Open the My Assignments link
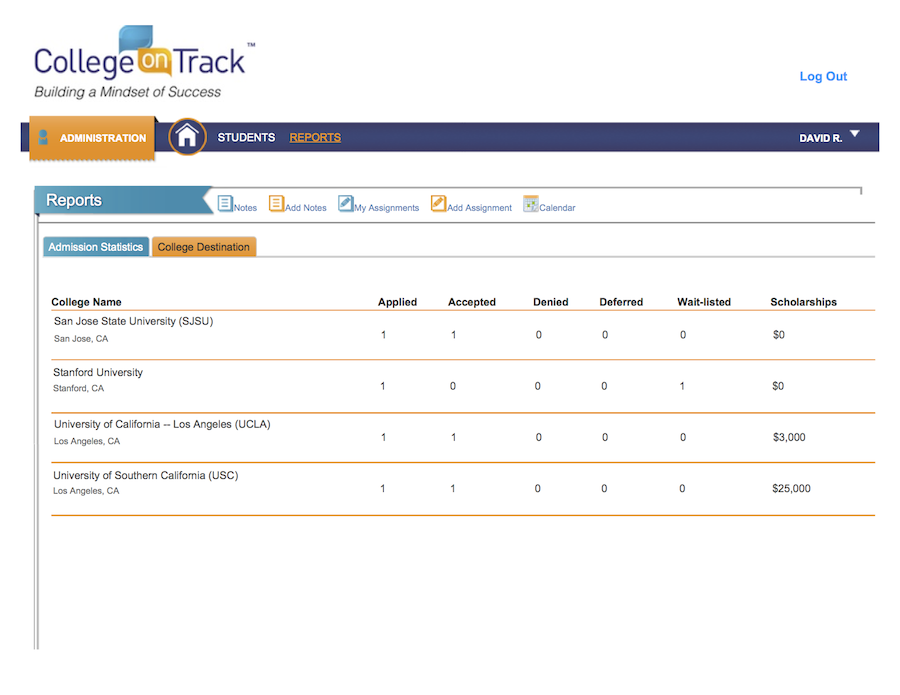The width and height of the screenshot is (900, 695). 386,208
